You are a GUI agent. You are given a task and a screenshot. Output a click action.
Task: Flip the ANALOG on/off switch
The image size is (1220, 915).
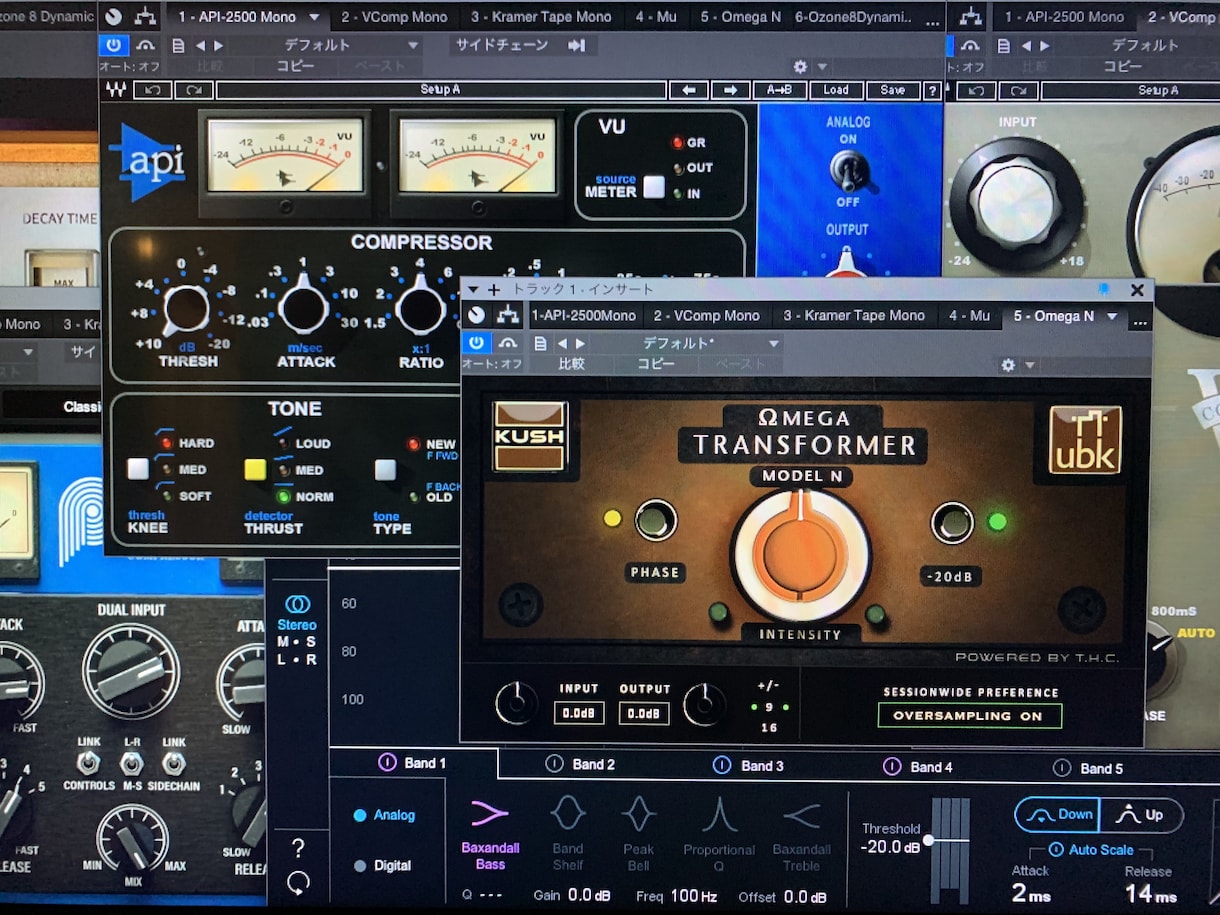pyautogui.click(x=848, y=172)
